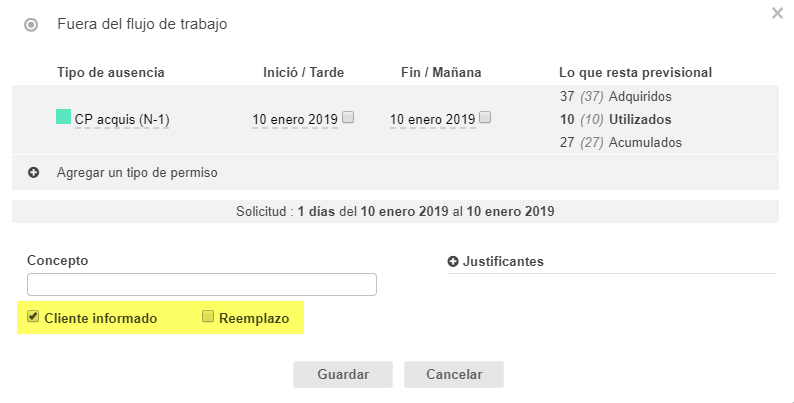Click into the Concepto text field
794x403 pixels.
pyautogui.click(x=201, y=284)
